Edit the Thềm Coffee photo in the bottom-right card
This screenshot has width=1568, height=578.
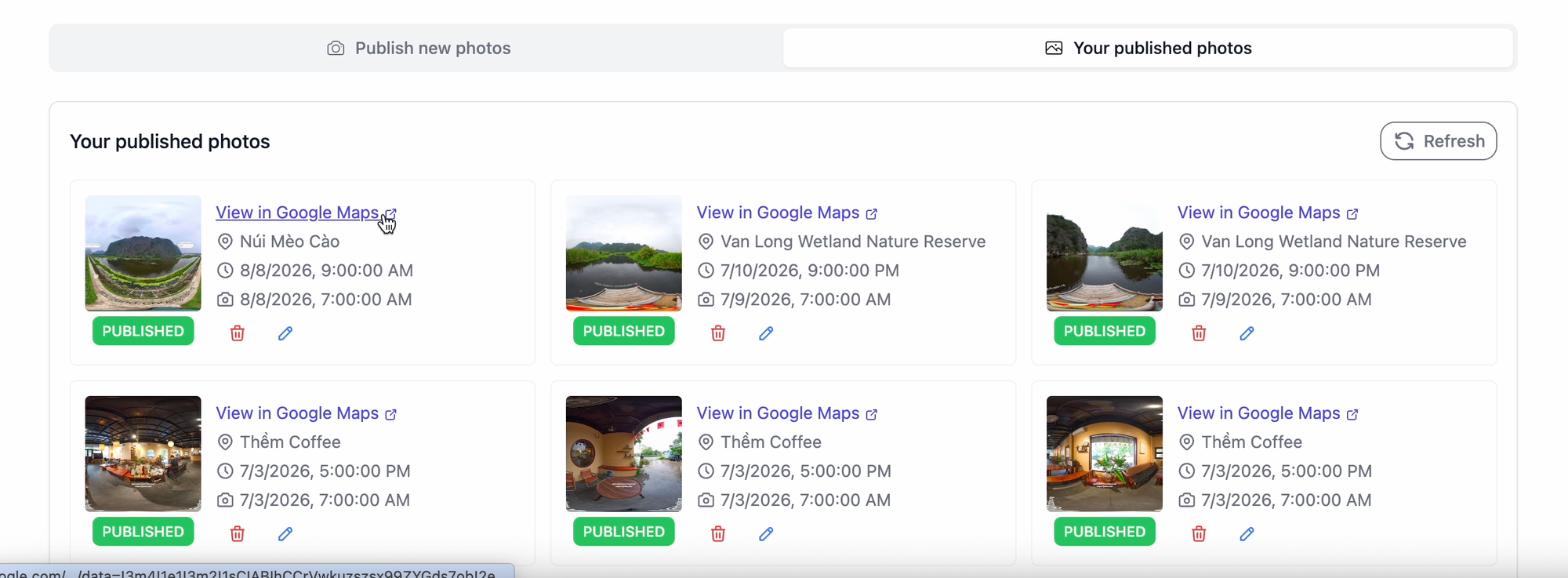click(1247, 534)
